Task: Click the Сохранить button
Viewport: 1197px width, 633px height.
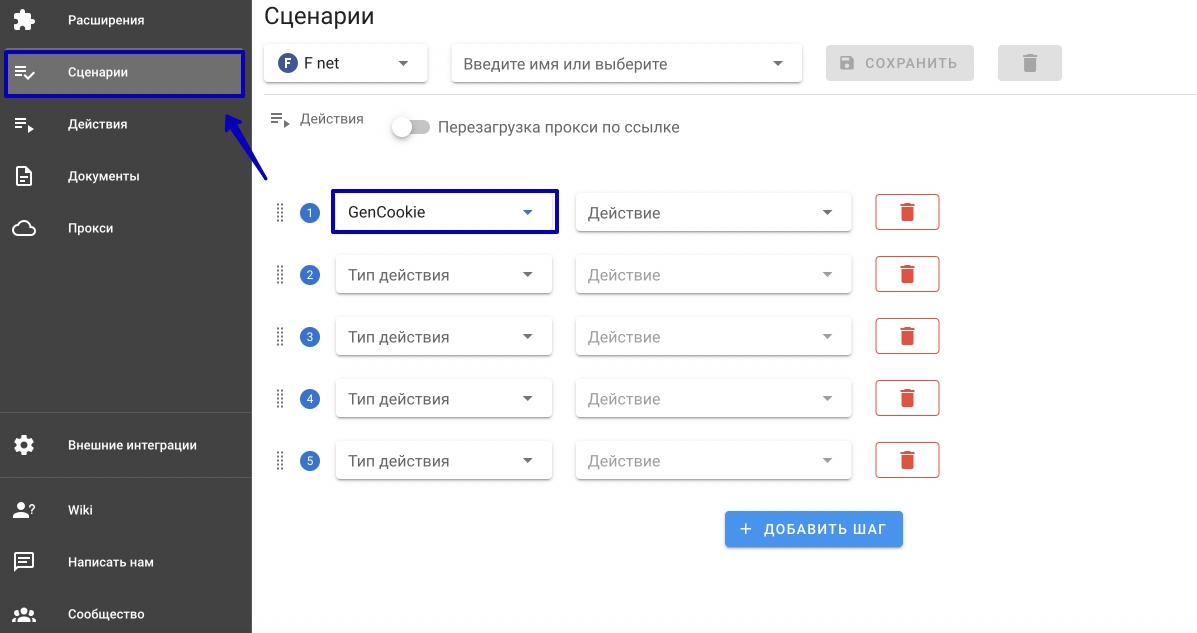Action: pyautogui.click(x=899, y=63)
